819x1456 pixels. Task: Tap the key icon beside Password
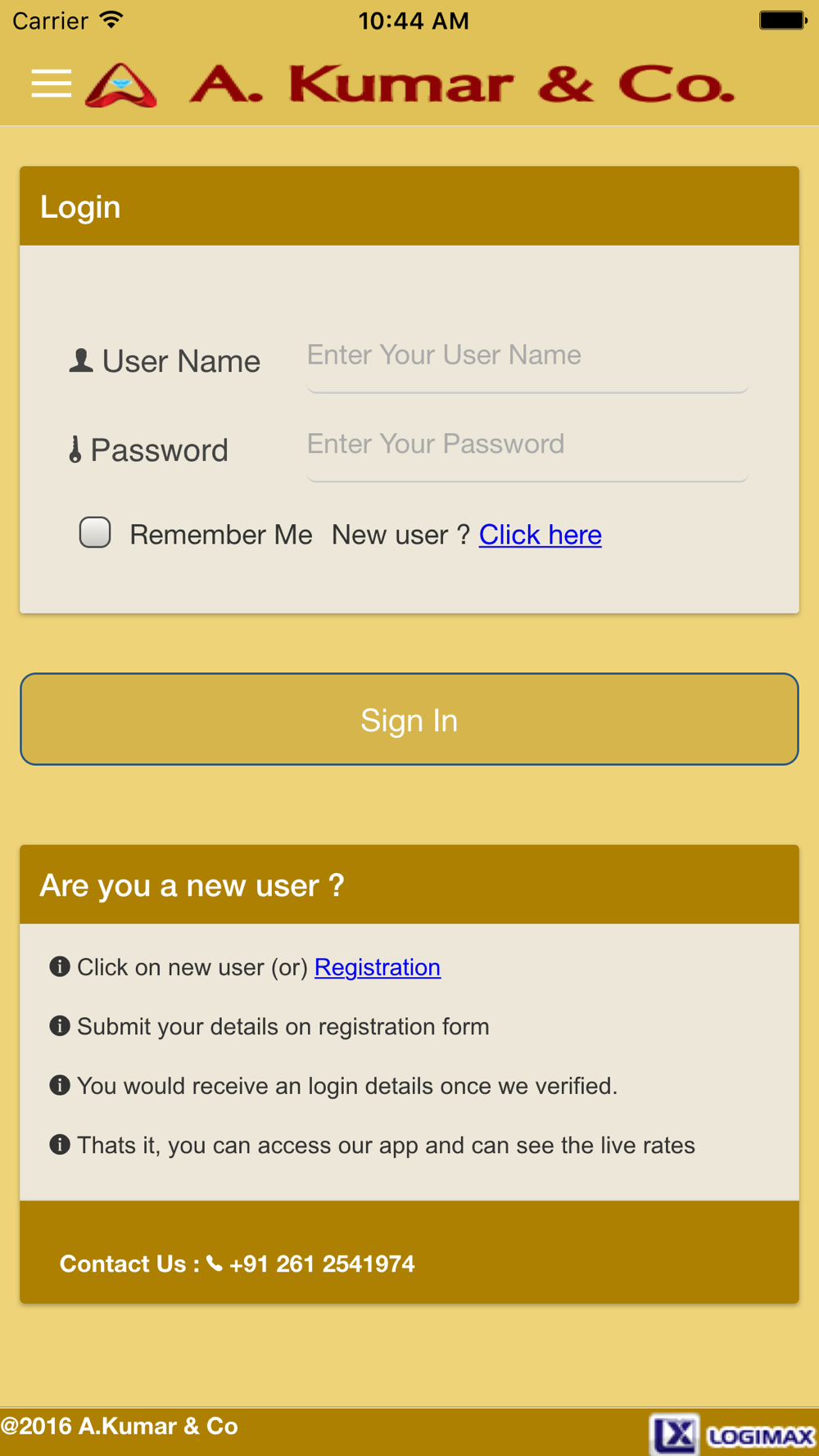[x=75, y=450]
